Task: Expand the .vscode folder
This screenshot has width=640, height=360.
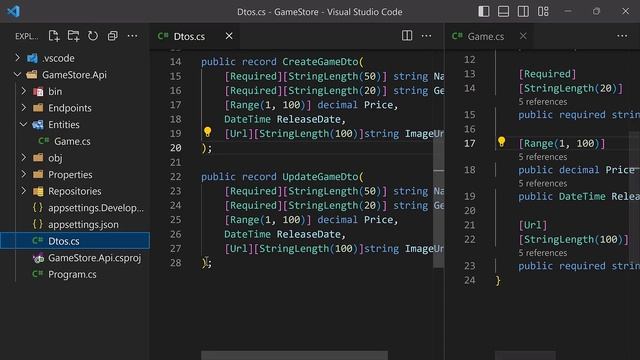Action: click(18, 58)
